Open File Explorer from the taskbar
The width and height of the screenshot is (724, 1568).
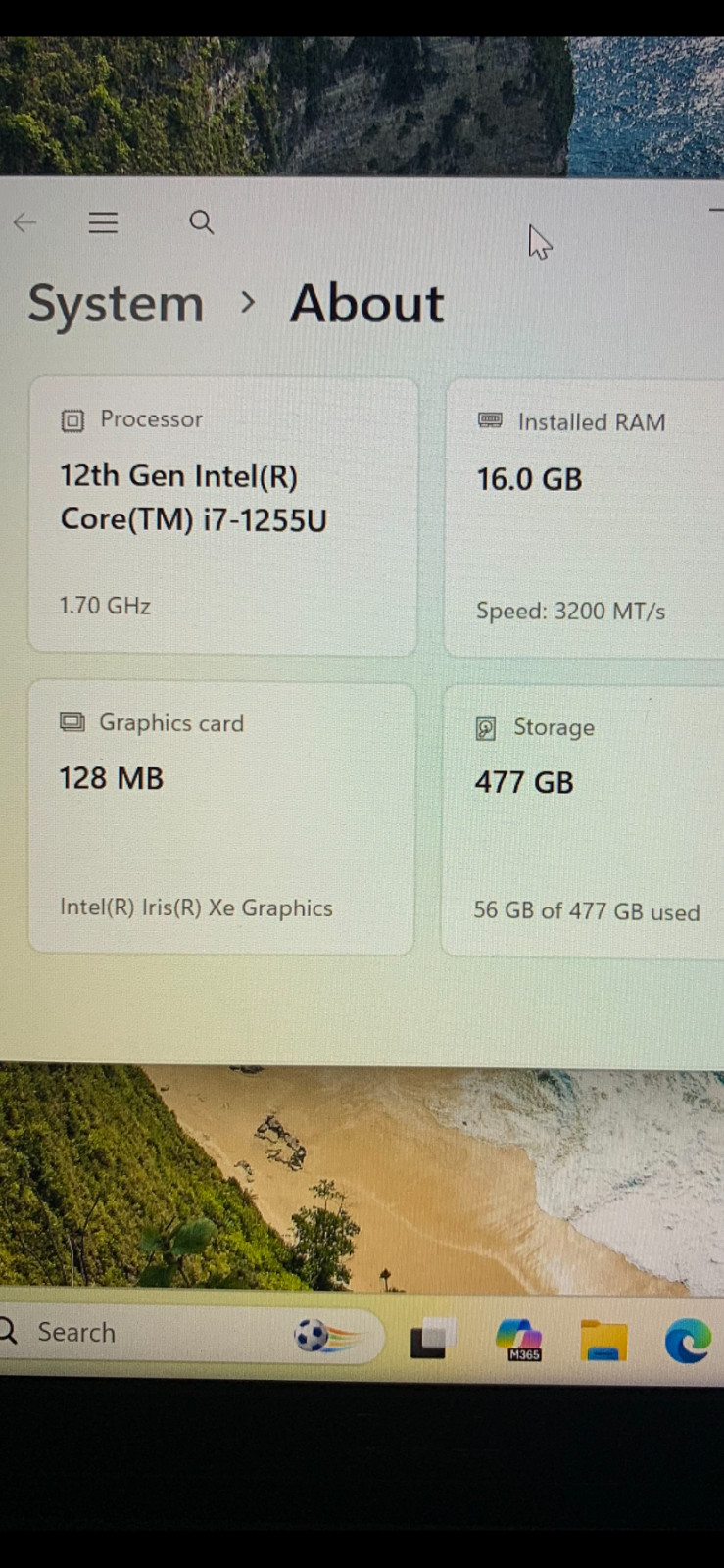tap(603, 1340)
